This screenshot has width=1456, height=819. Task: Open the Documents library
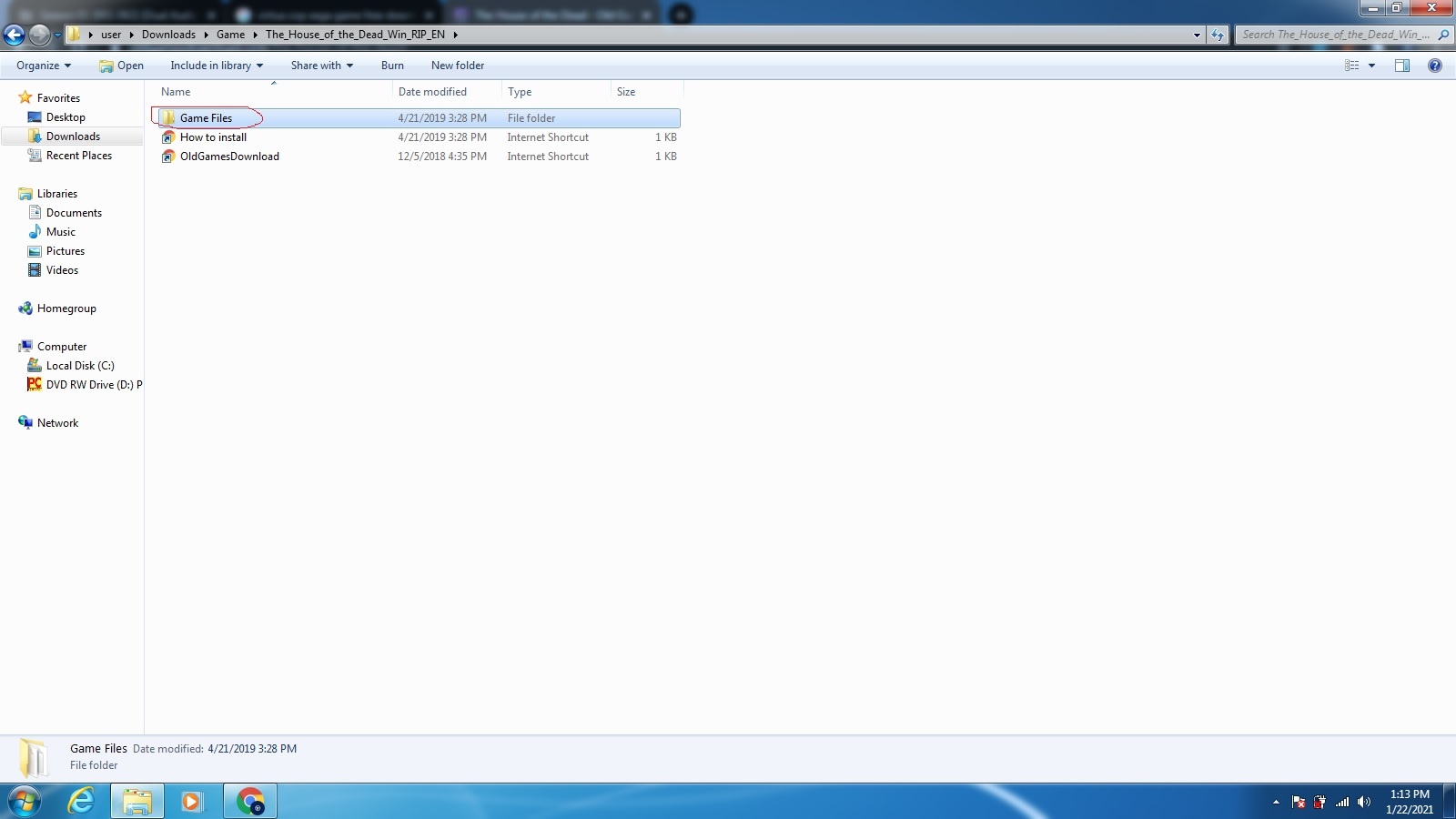coord(74,213)
